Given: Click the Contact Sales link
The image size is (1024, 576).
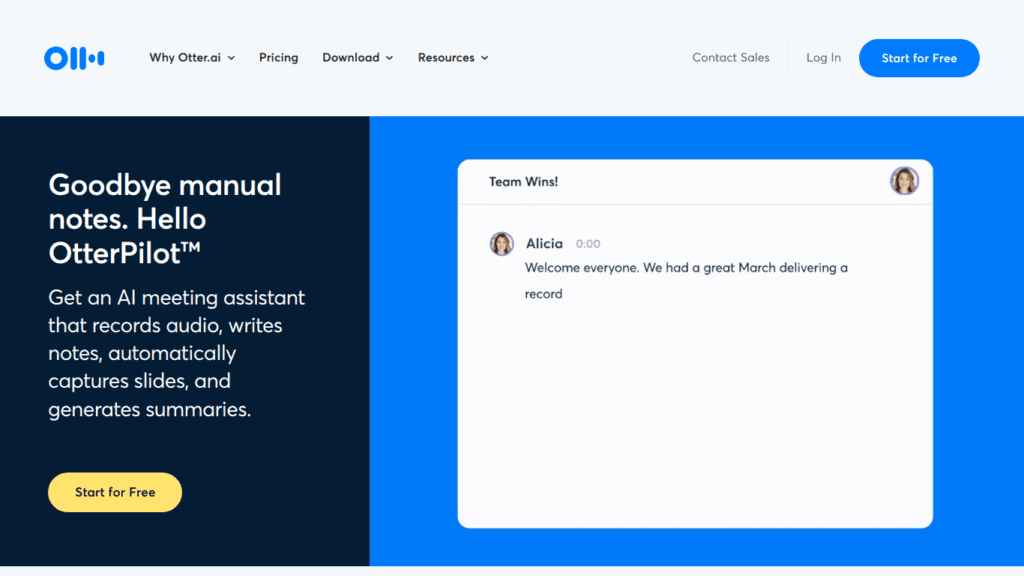Looking at the screenshot, I should pos(731,58).
